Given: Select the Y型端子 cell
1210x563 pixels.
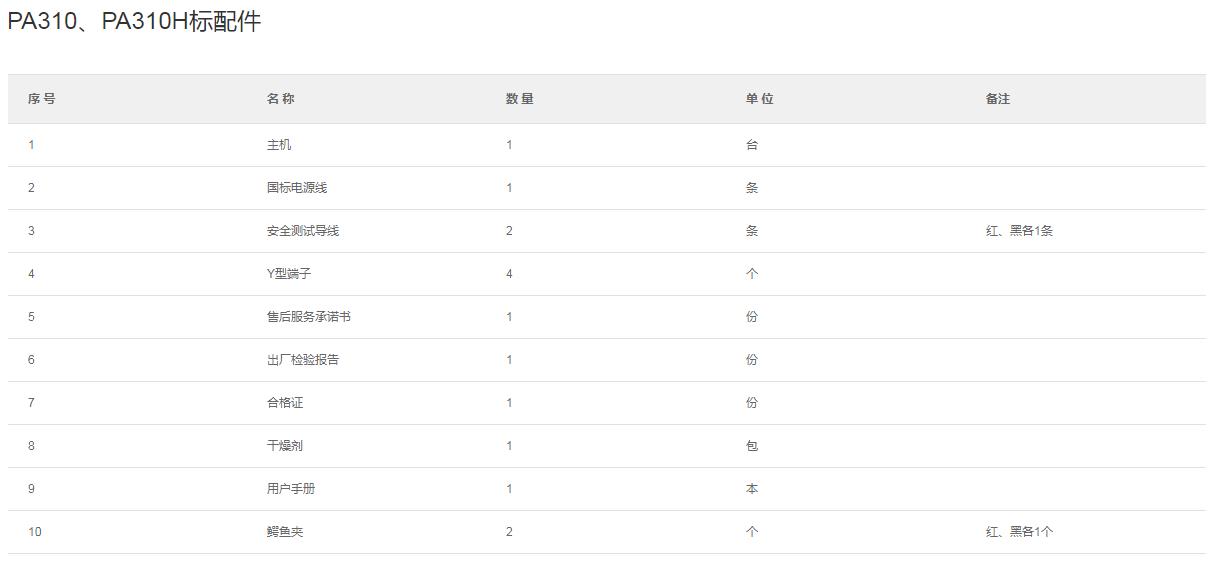Looking at the screenshot, I should 289,274.
